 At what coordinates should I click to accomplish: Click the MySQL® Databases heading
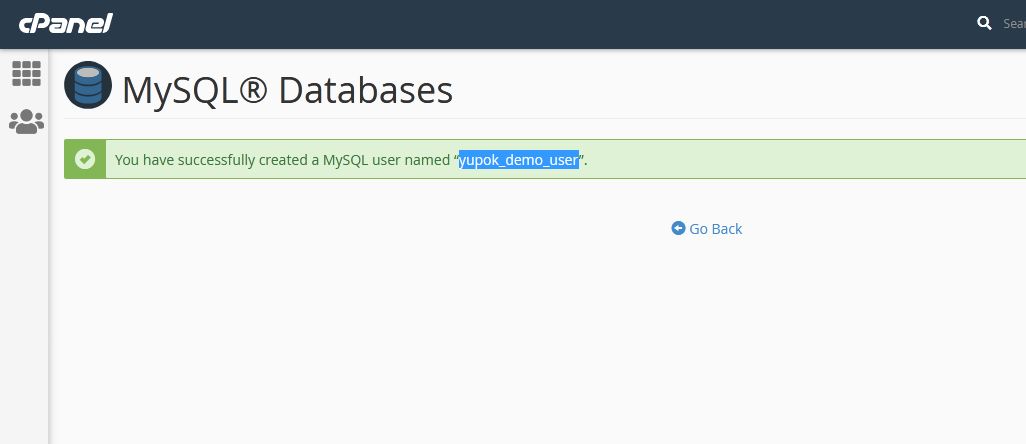(x=287, y=90)
